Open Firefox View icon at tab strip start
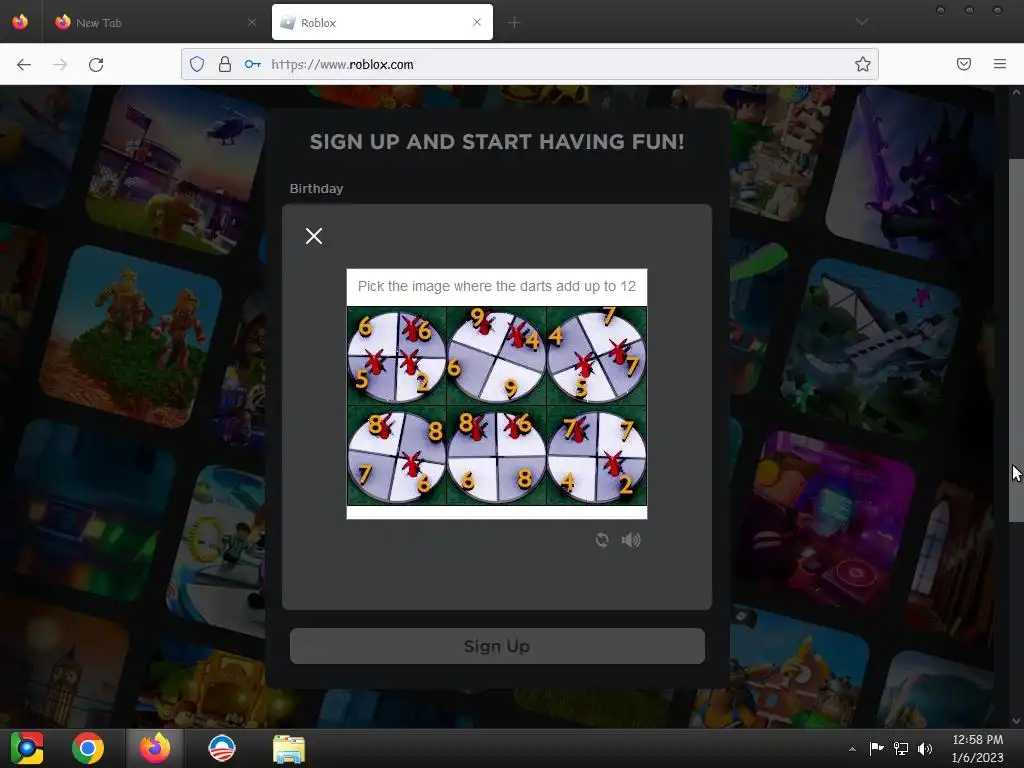Screen dimensions: 1024x768 [20, 22]
